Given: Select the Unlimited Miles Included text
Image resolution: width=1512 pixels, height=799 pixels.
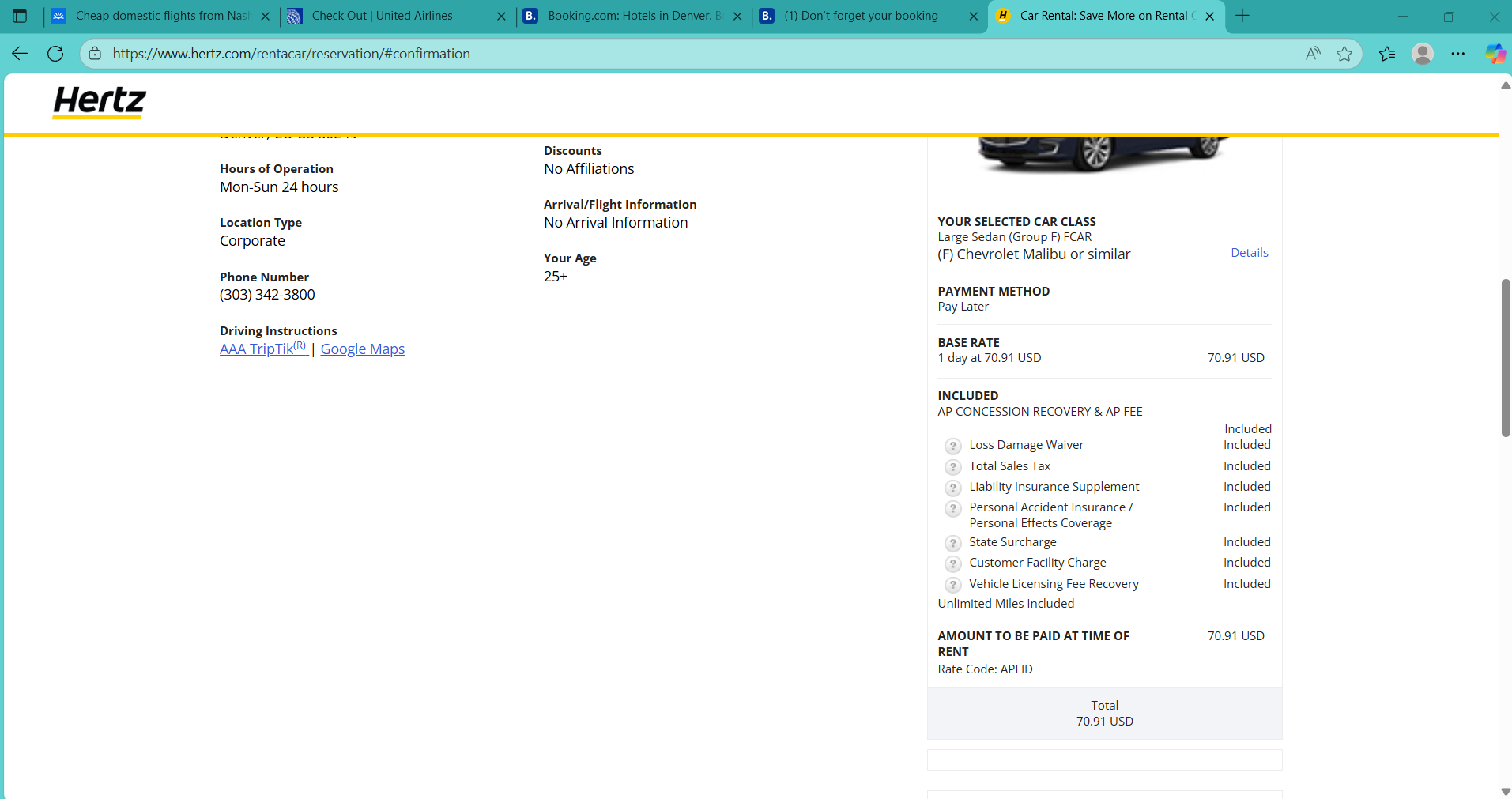Looking at the screenshot, I should tap(1006, 604).
